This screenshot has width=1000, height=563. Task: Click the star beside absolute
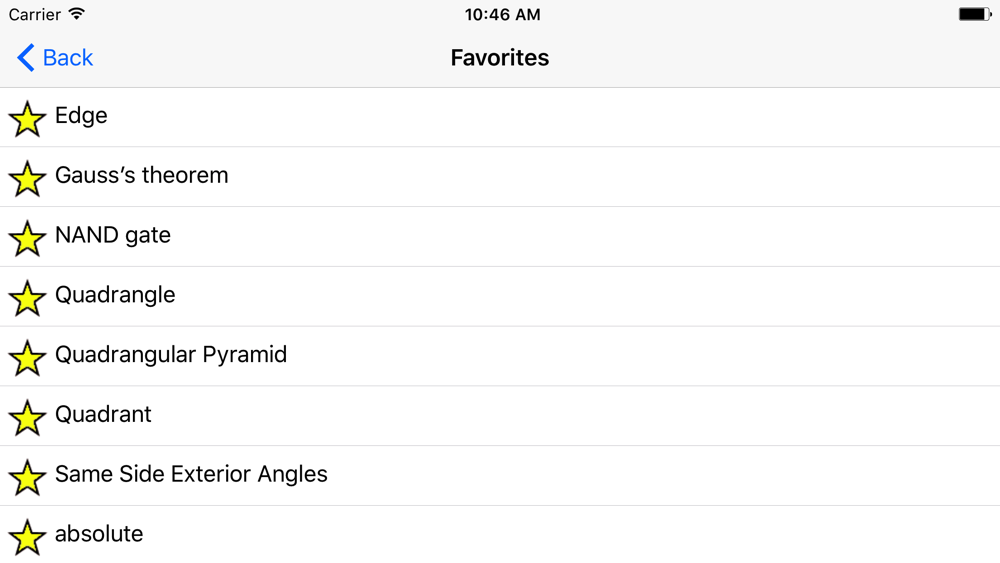(x=27, y=537)
